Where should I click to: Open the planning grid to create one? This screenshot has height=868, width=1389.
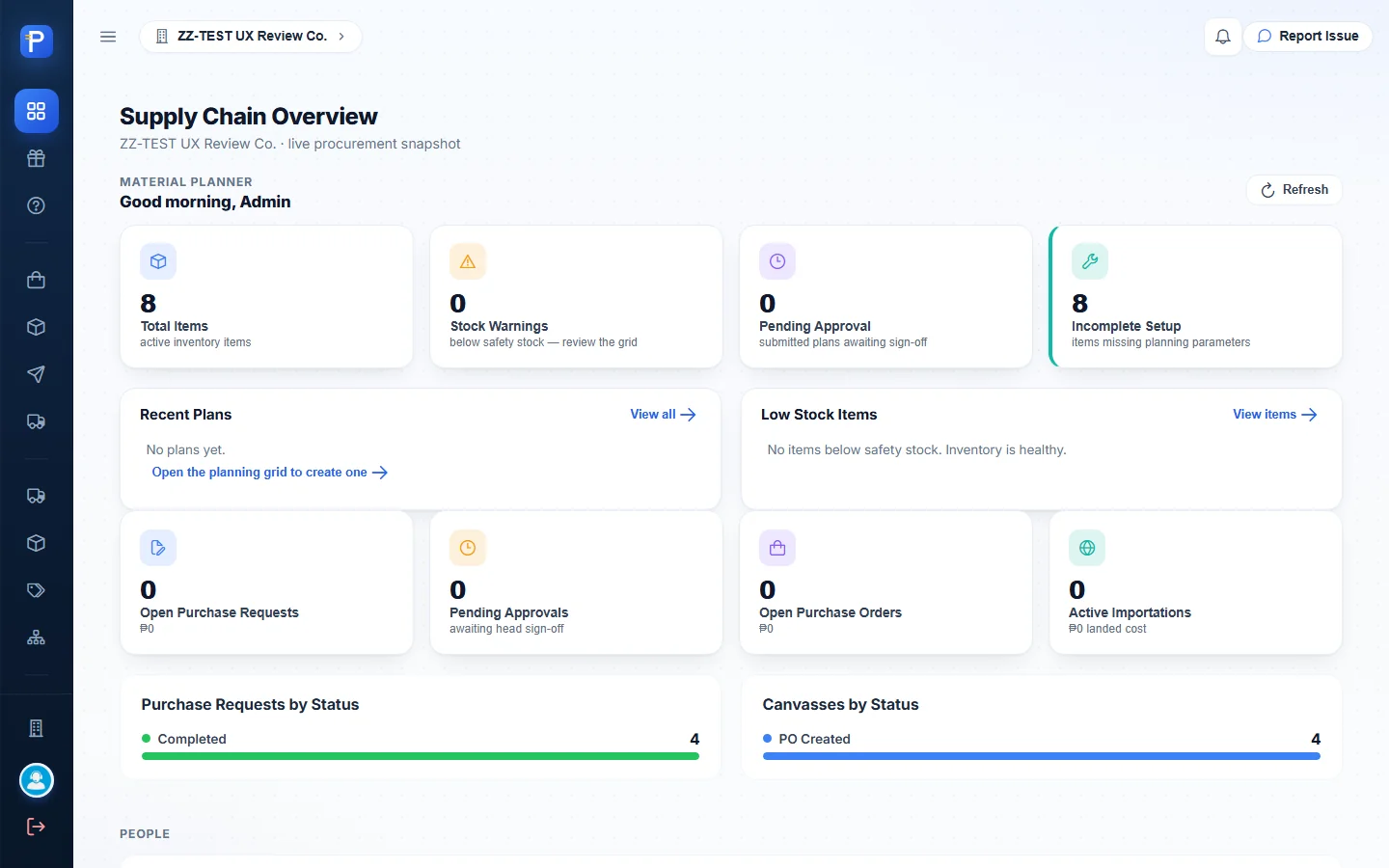point(270,473)
